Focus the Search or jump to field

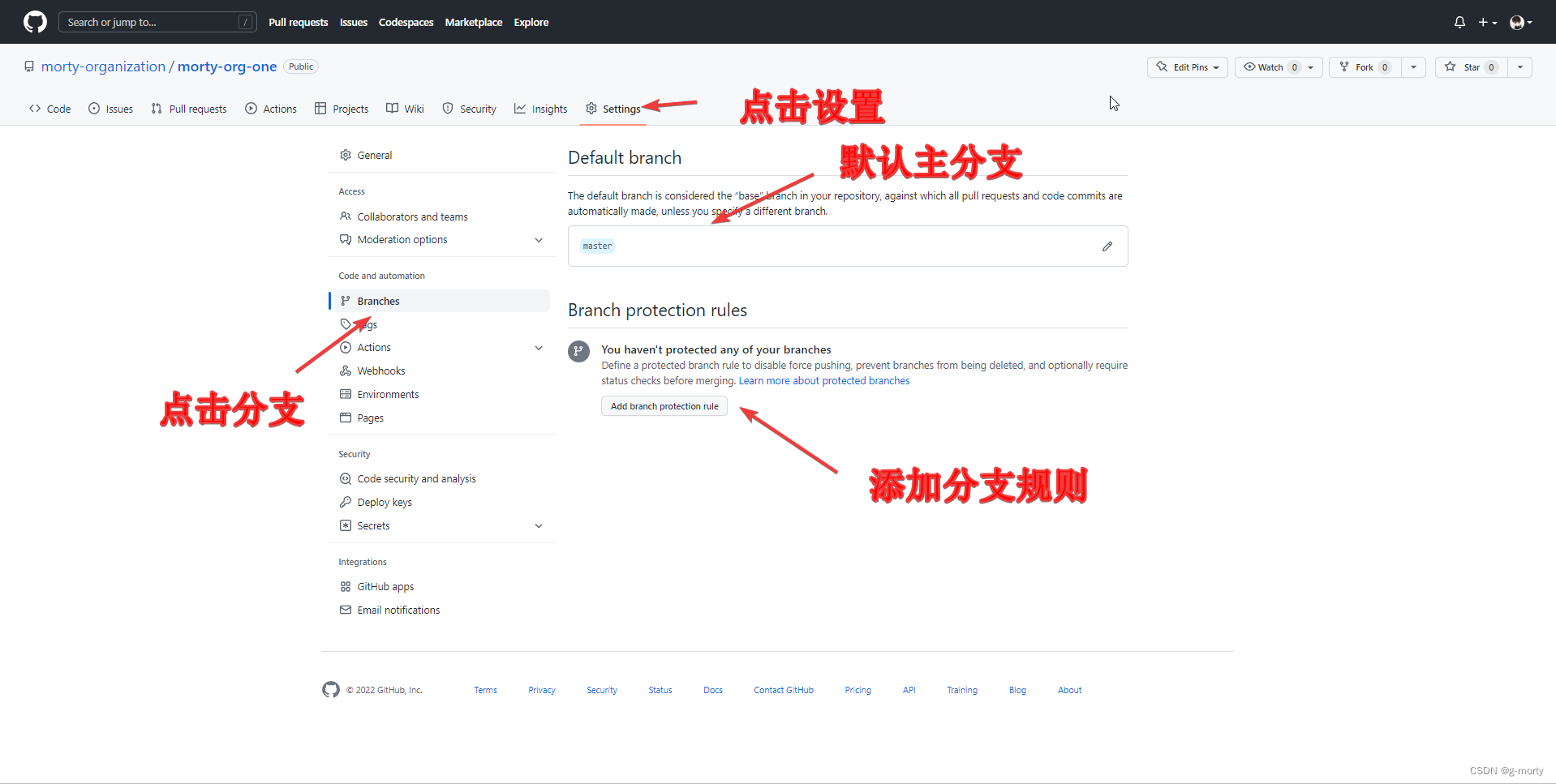tap(157, 22)
